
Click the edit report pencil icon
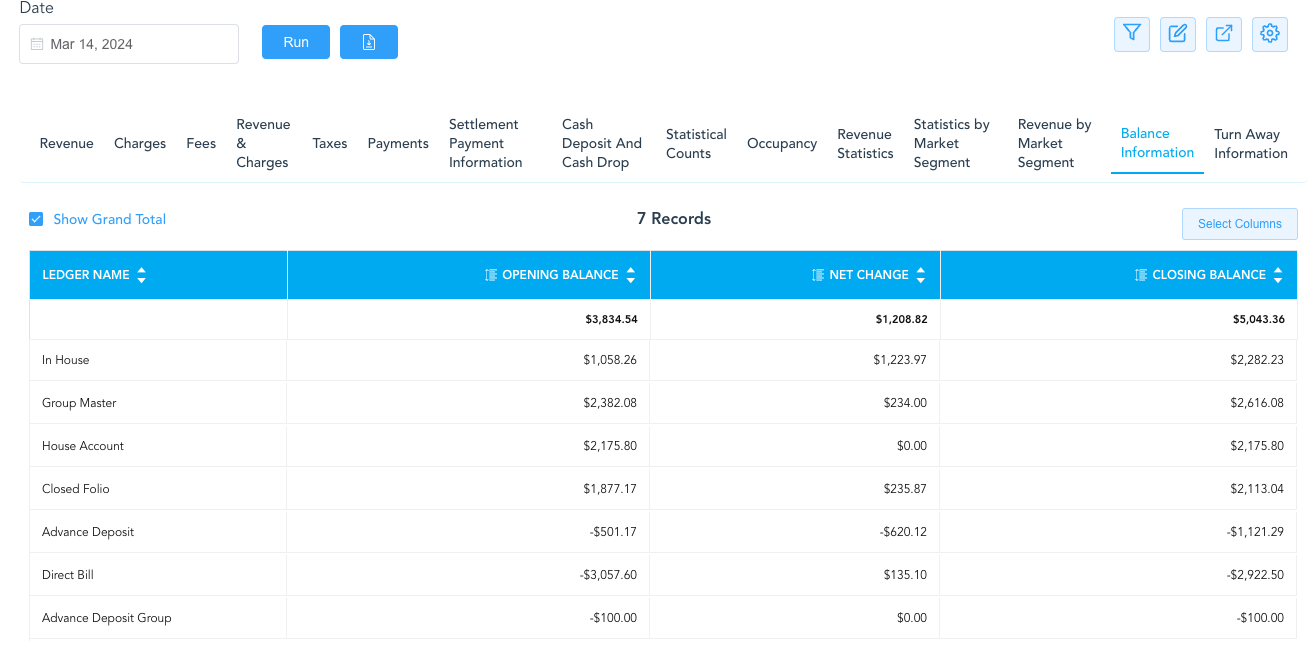coord(1177,33)
